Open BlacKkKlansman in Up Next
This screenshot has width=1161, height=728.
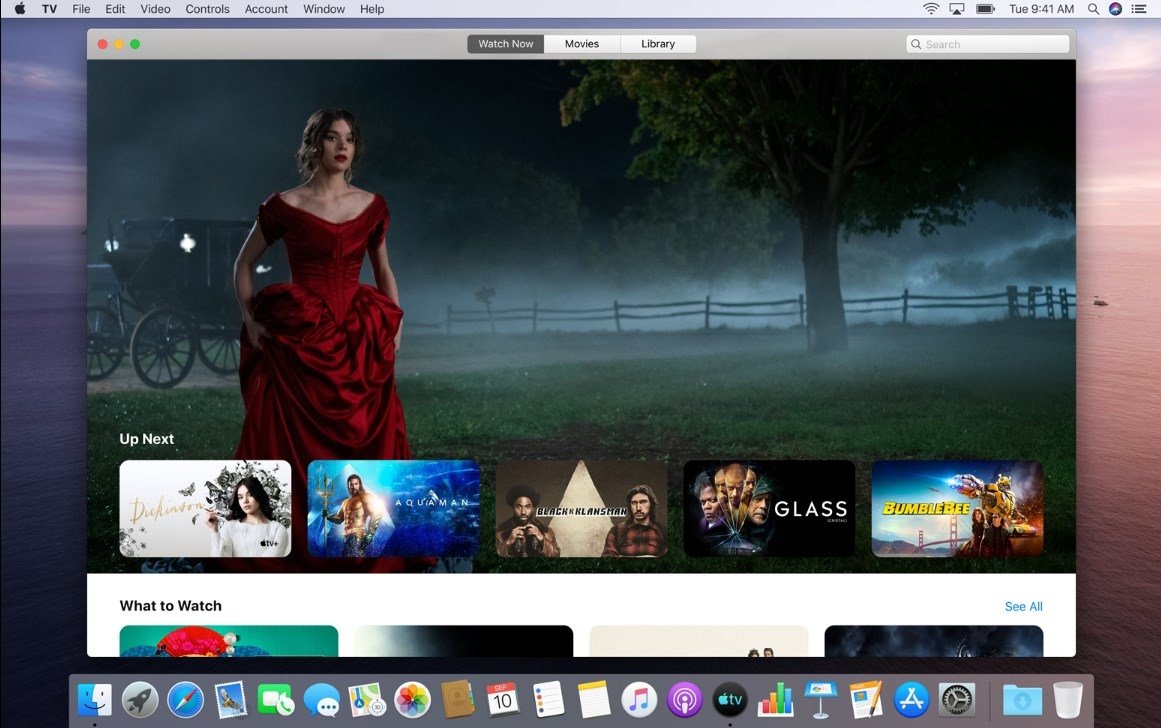(x=581, y=509)
